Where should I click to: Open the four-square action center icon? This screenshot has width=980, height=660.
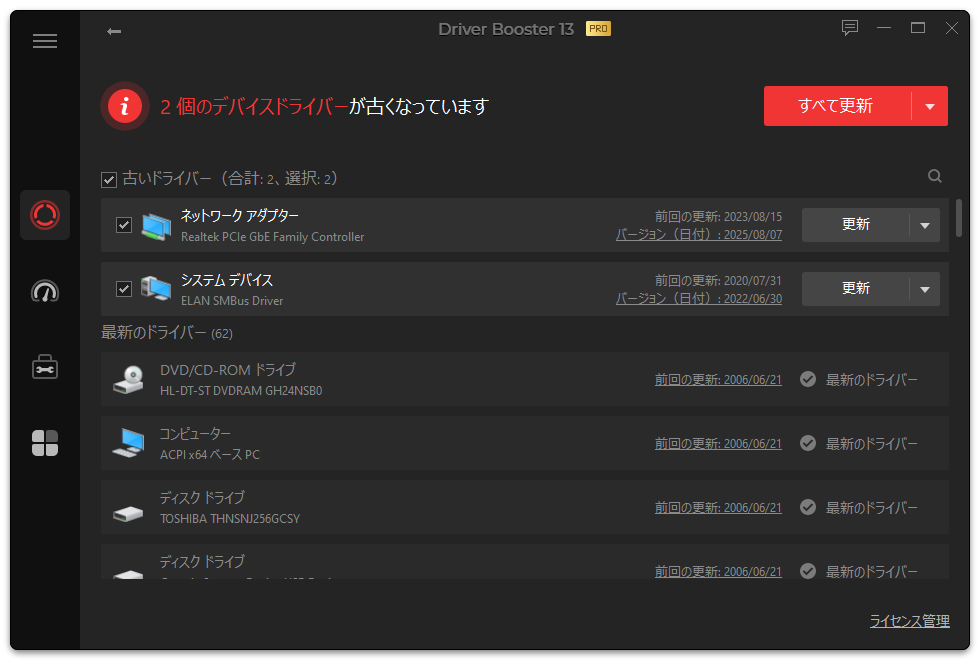coord(45,443)
